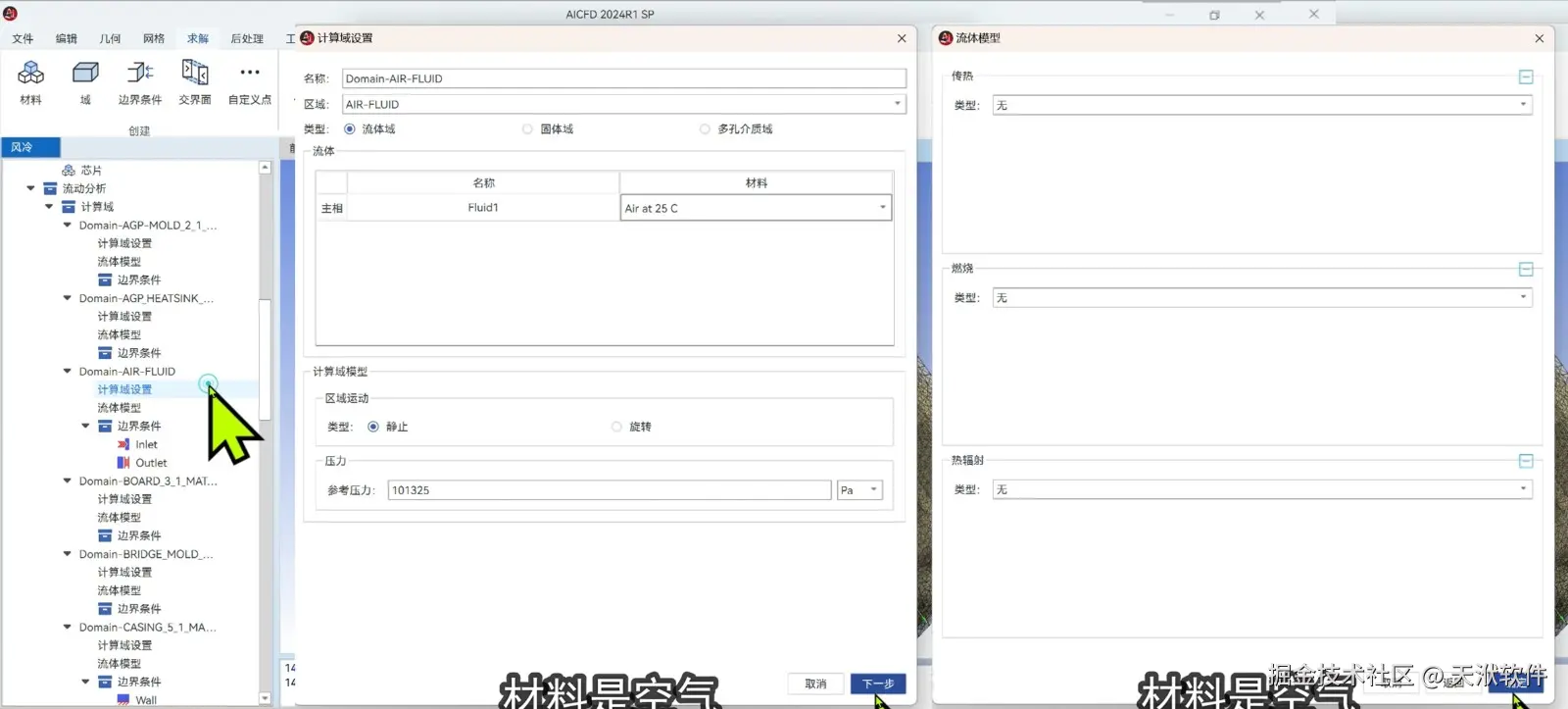Click the 参考压力 101325 input field
The width and height of the screenshot is (1568, 709).
610,490
